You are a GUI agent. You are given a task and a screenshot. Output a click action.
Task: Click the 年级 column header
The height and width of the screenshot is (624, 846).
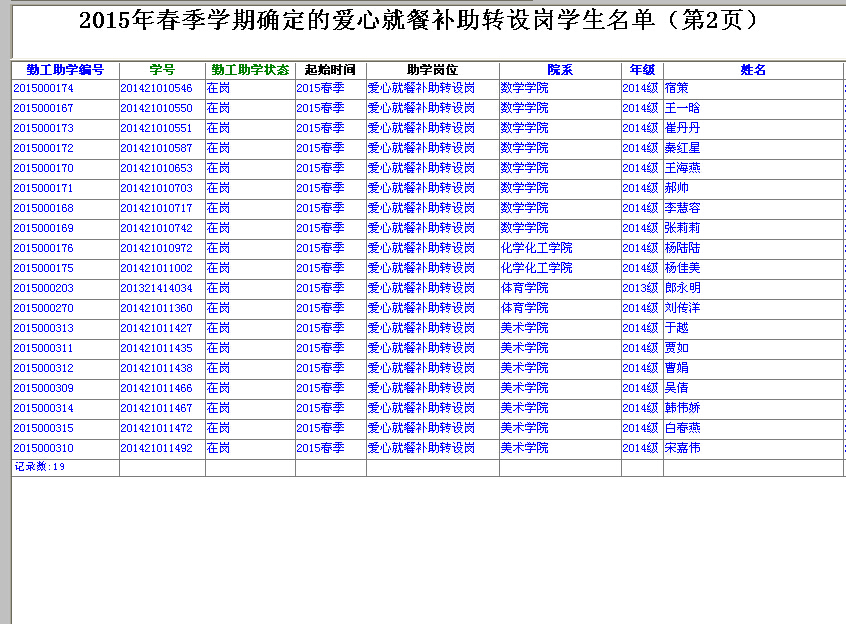642,70
